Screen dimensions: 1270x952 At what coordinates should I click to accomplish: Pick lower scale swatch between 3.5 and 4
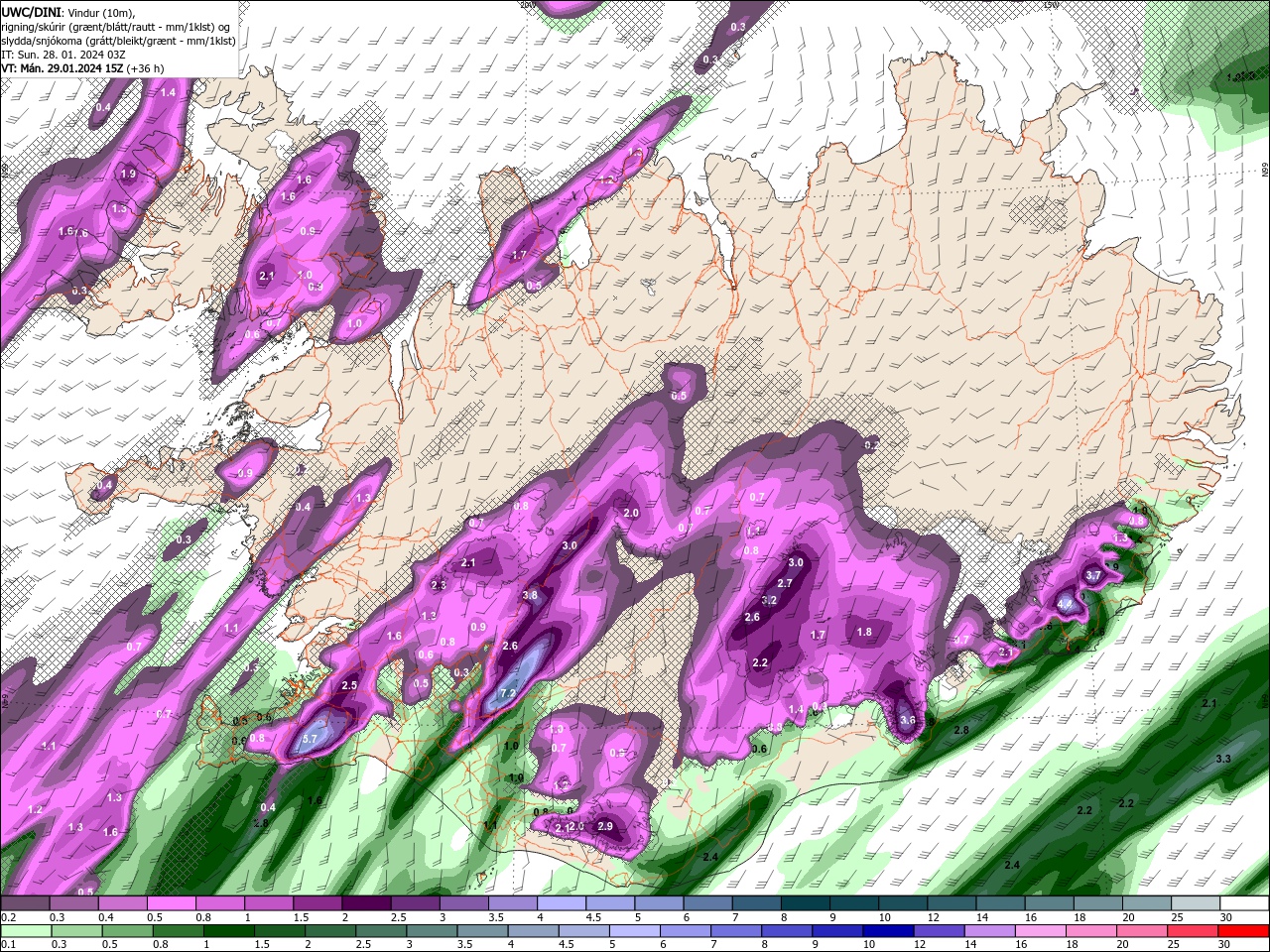[484, 931]
